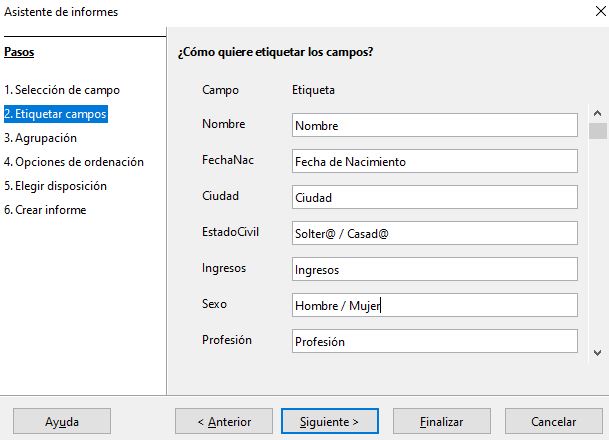Click the Etiqueta column header

pyautogui.click(x=313, y=90)
